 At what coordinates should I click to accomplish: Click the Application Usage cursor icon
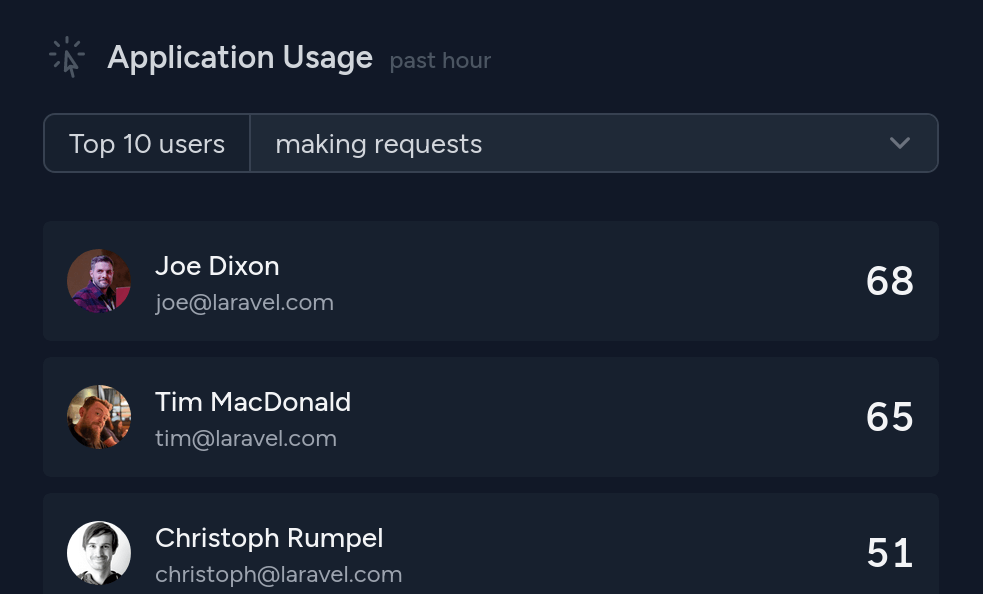click(67, 57)
